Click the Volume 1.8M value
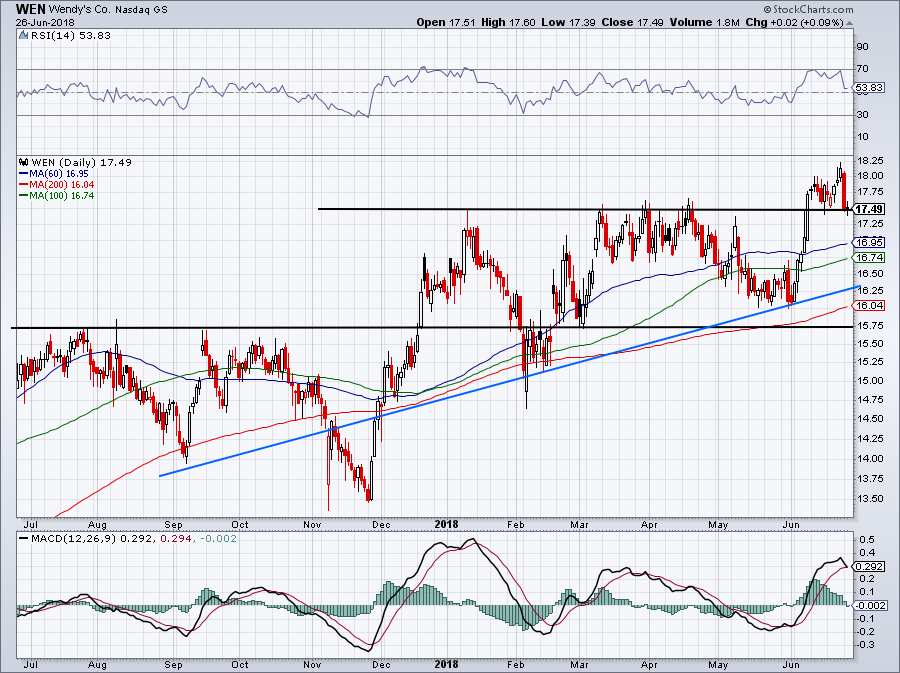Screen dimensions: 900x673 point(704,22)
